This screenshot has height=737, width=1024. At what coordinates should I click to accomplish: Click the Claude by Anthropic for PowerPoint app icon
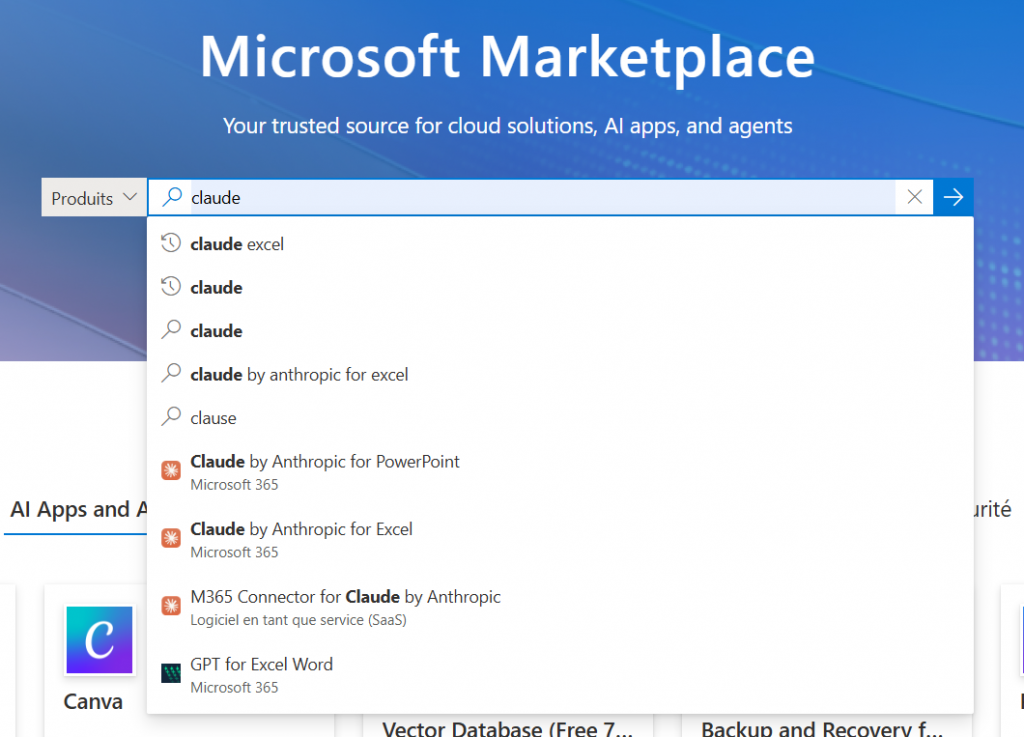pos(172,471)
